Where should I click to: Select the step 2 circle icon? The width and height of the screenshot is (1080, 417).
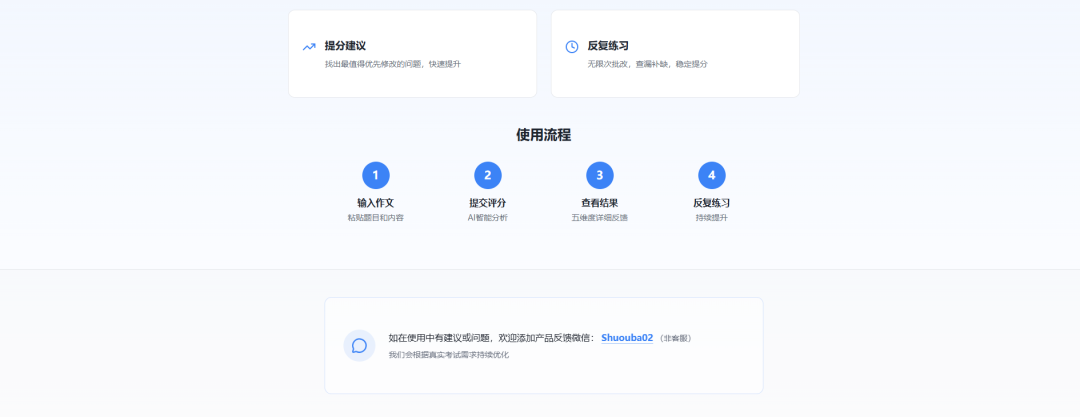tap(488, 175)
